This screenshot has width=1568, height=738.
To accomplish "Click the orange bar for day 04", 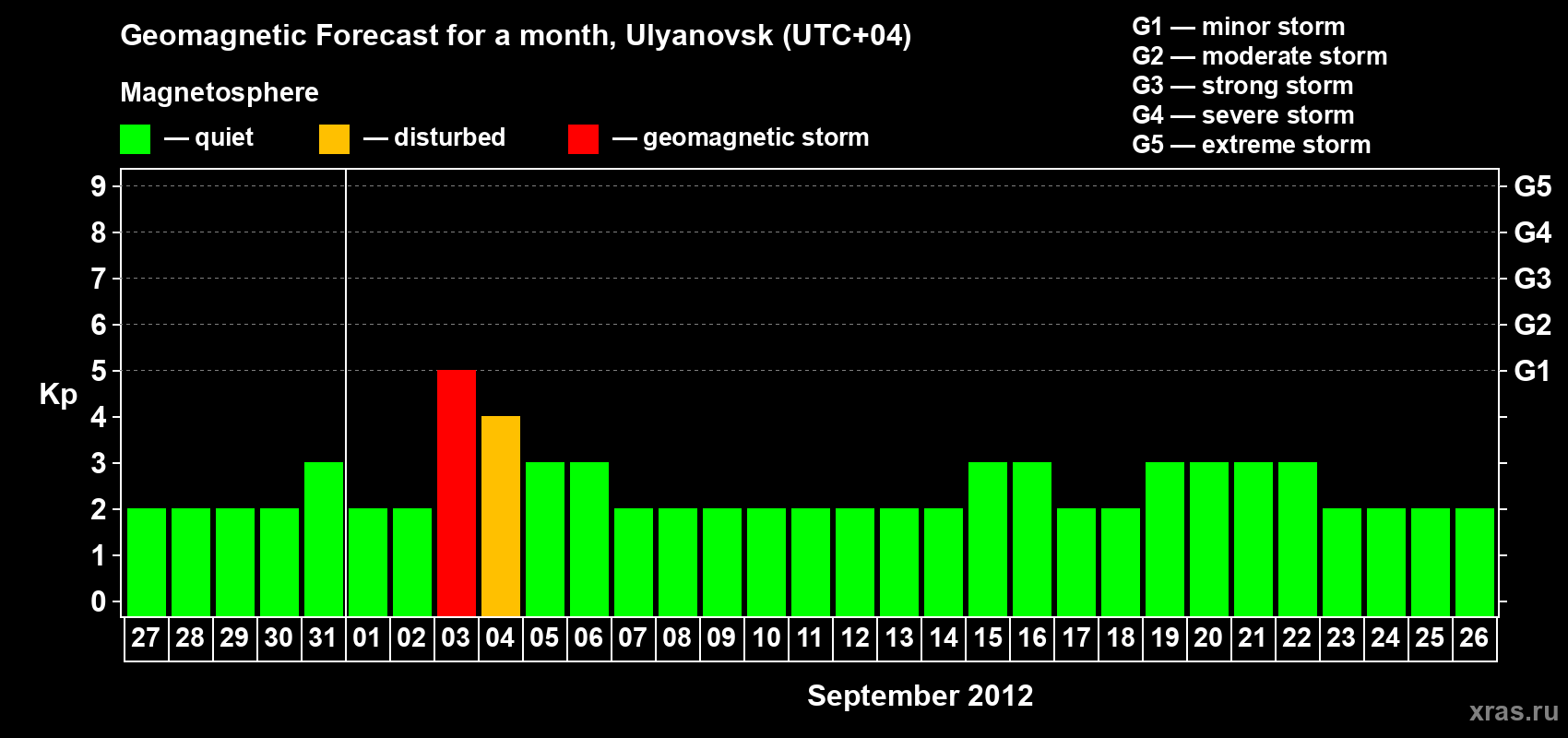I will point(501,516).
